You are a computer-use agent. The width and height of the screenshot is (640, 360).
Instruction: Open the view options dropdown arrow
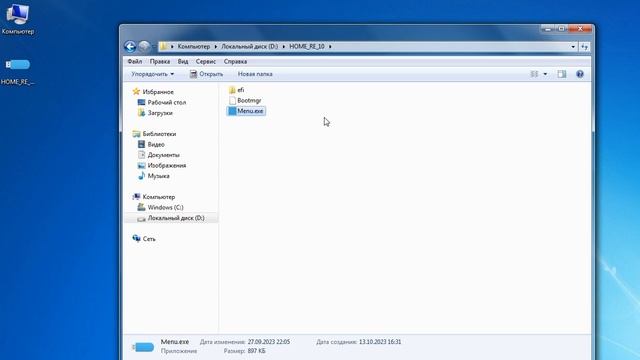coord(545,74)
